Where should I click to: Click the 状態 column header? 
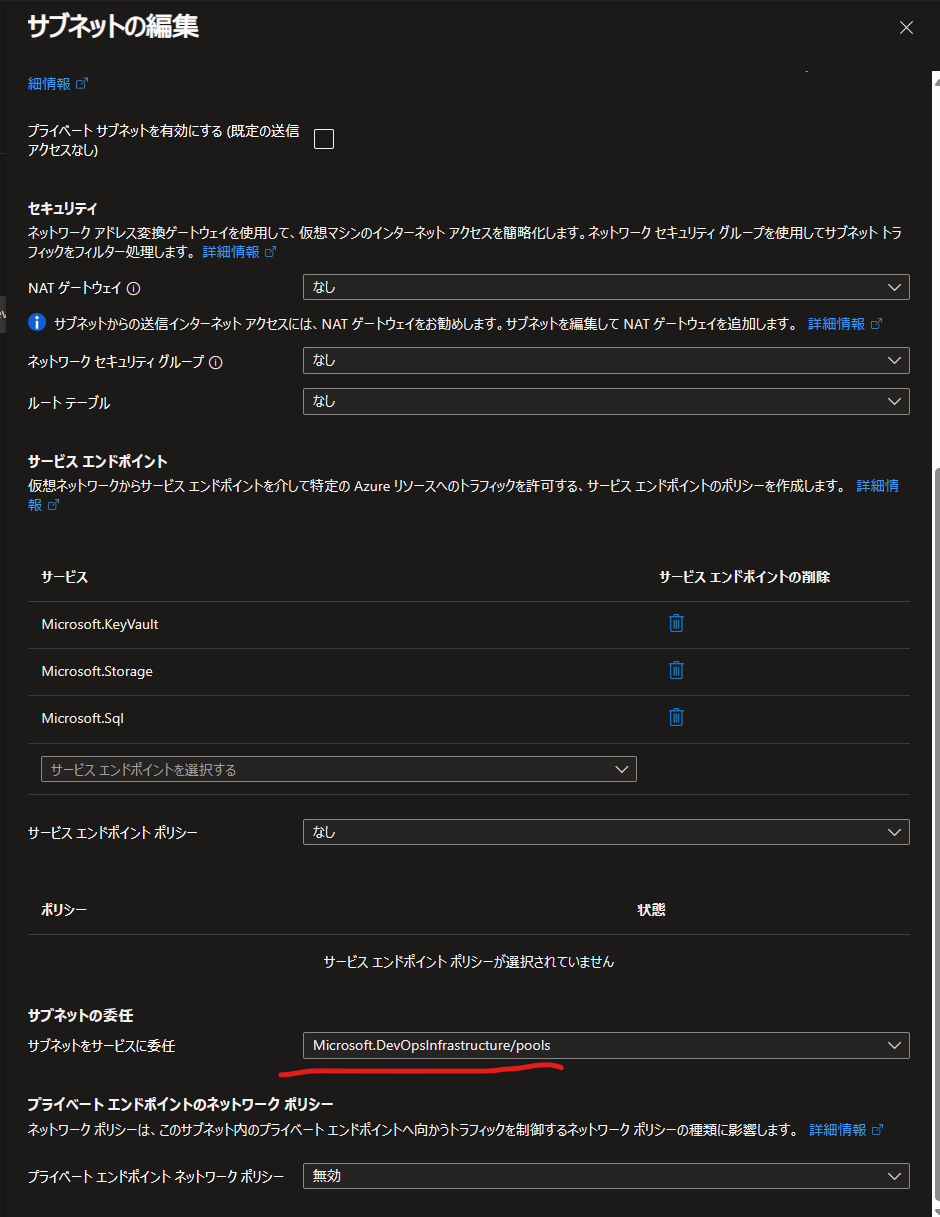coord(651,910)
